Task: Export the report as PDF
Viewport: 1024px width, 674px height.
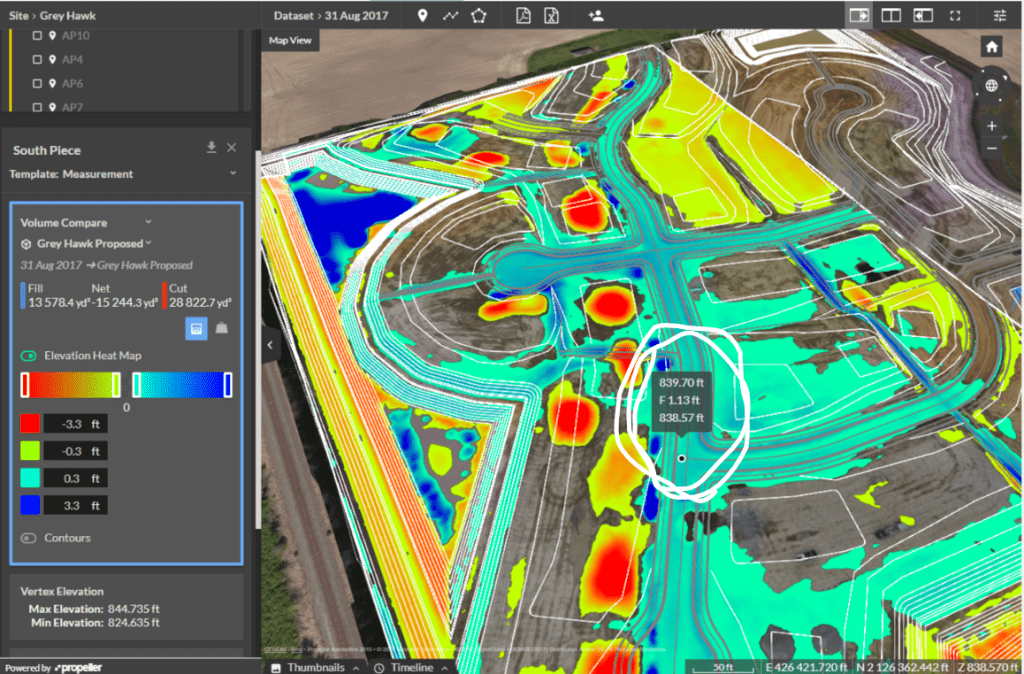Action: (523, 16)
